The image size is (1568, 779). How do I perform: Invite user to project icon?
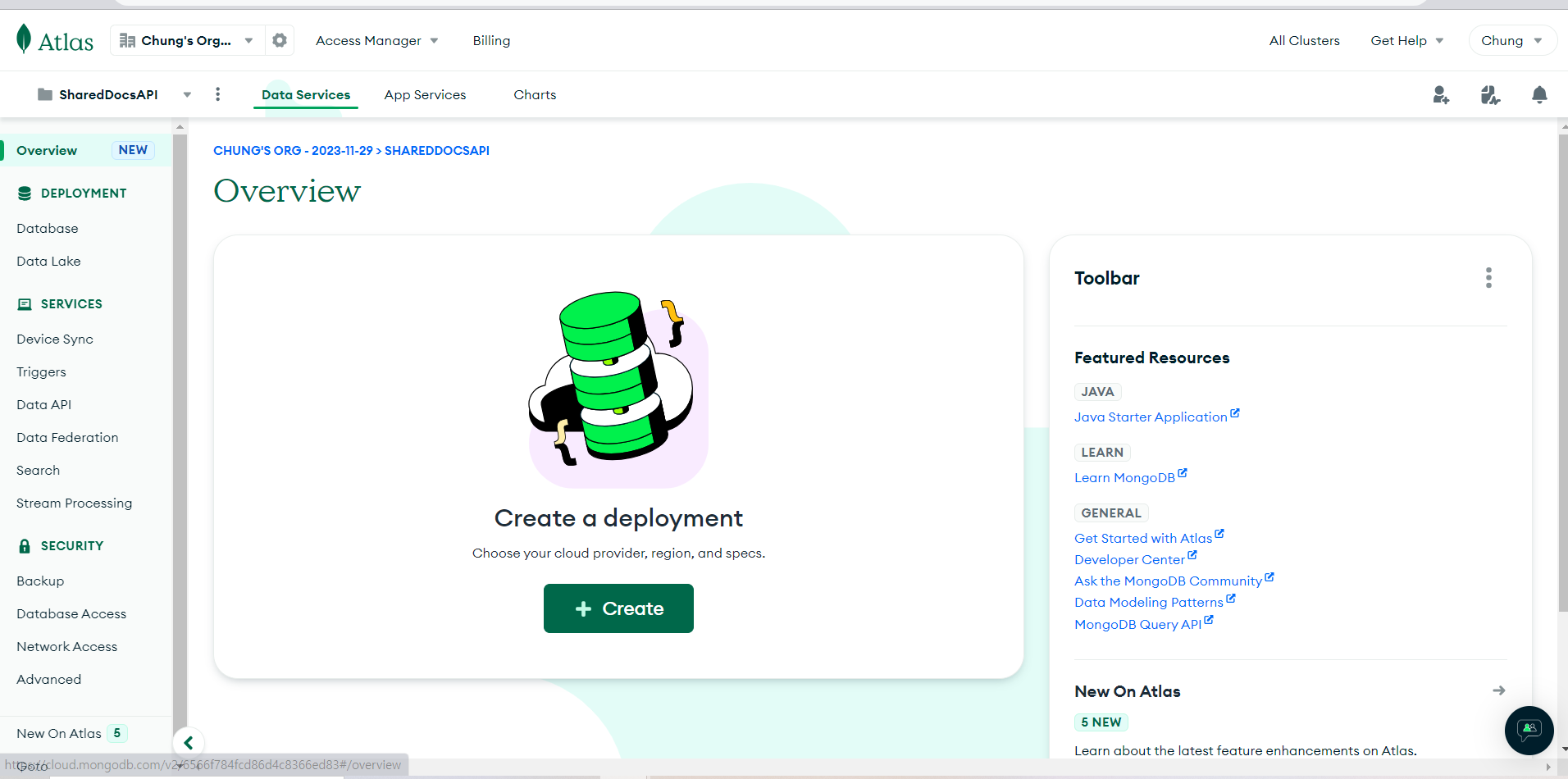[x=1441, y=95]
